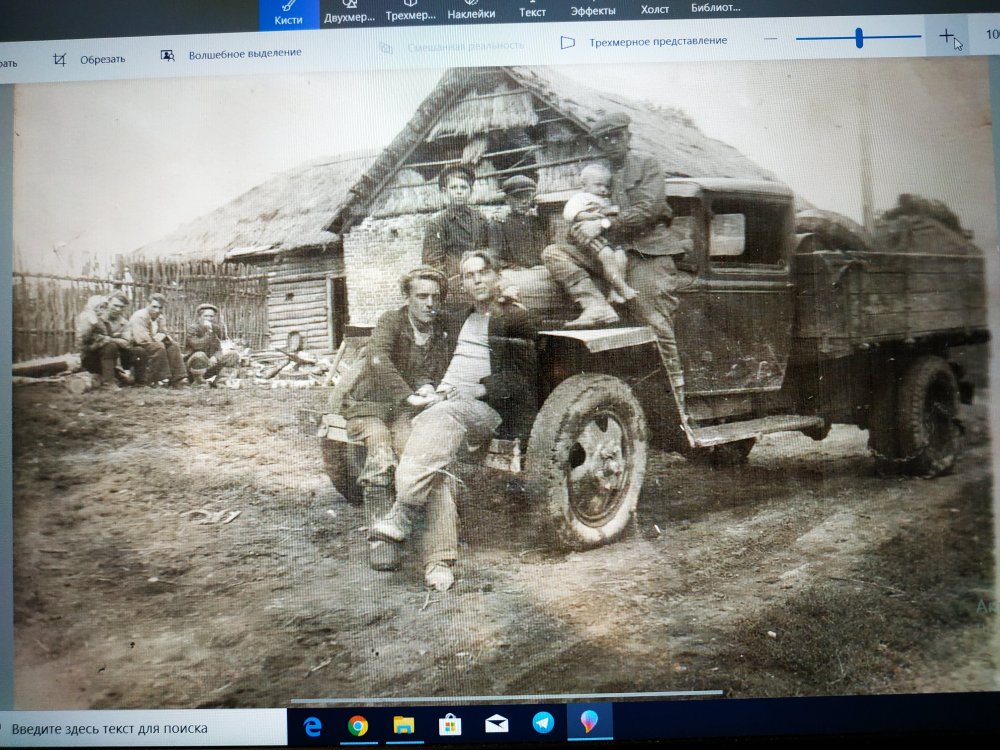1000x750 pixels.
Task: Open Telegram from the taskbar
Action: pos(543,723)
